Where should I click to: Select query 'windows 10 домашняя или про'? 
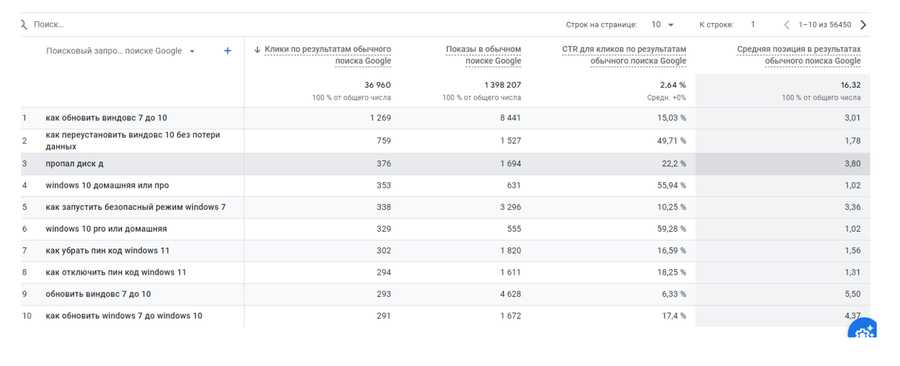(107, 186)
